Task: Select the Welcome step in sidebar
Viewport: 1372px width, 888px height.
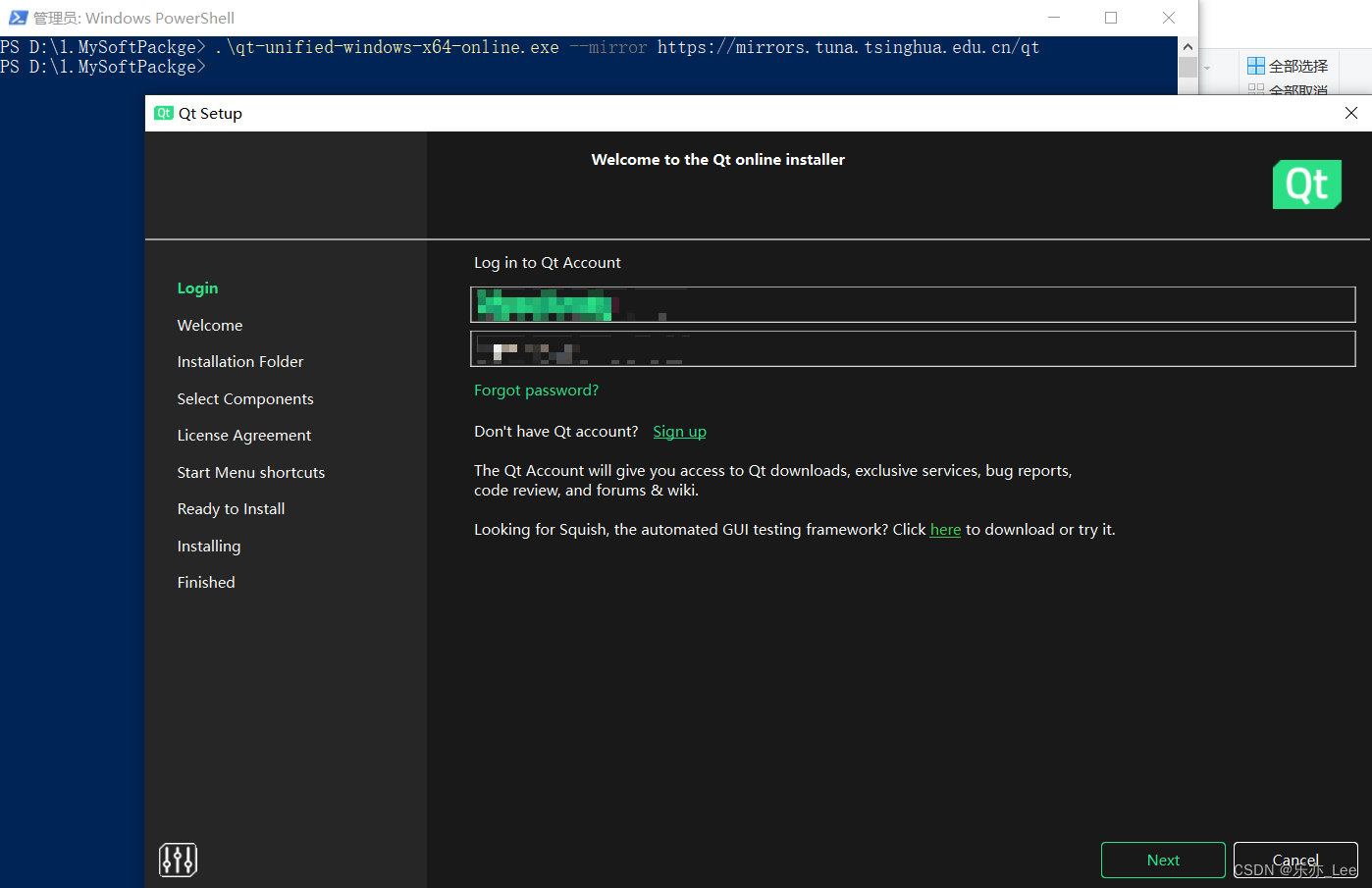Action: [210, 326]
